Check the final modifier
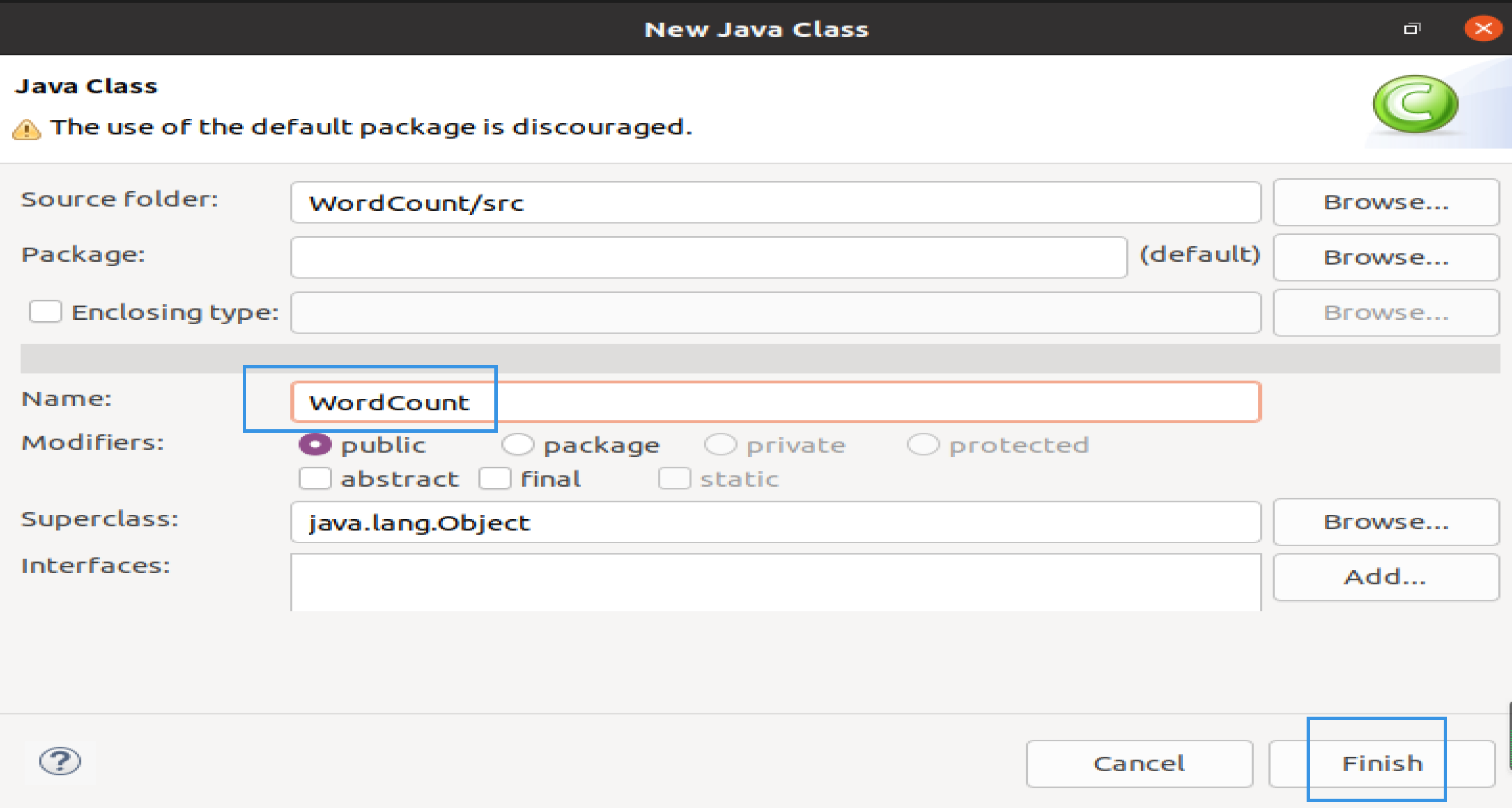This screenshot has height=808, width=1512. click(494, 479)
